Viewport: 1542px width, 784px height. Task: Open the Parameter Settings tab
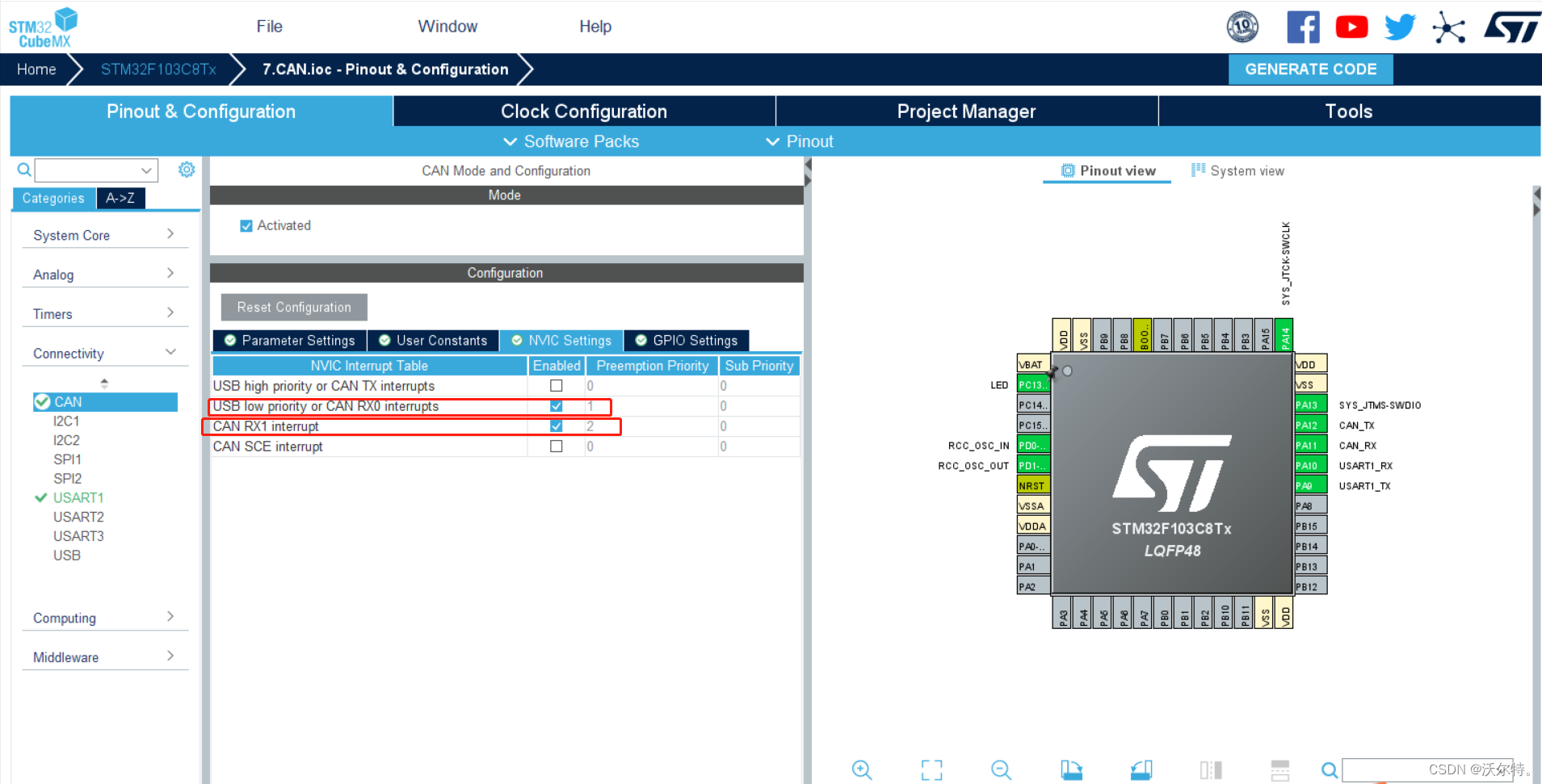point(290,341)
